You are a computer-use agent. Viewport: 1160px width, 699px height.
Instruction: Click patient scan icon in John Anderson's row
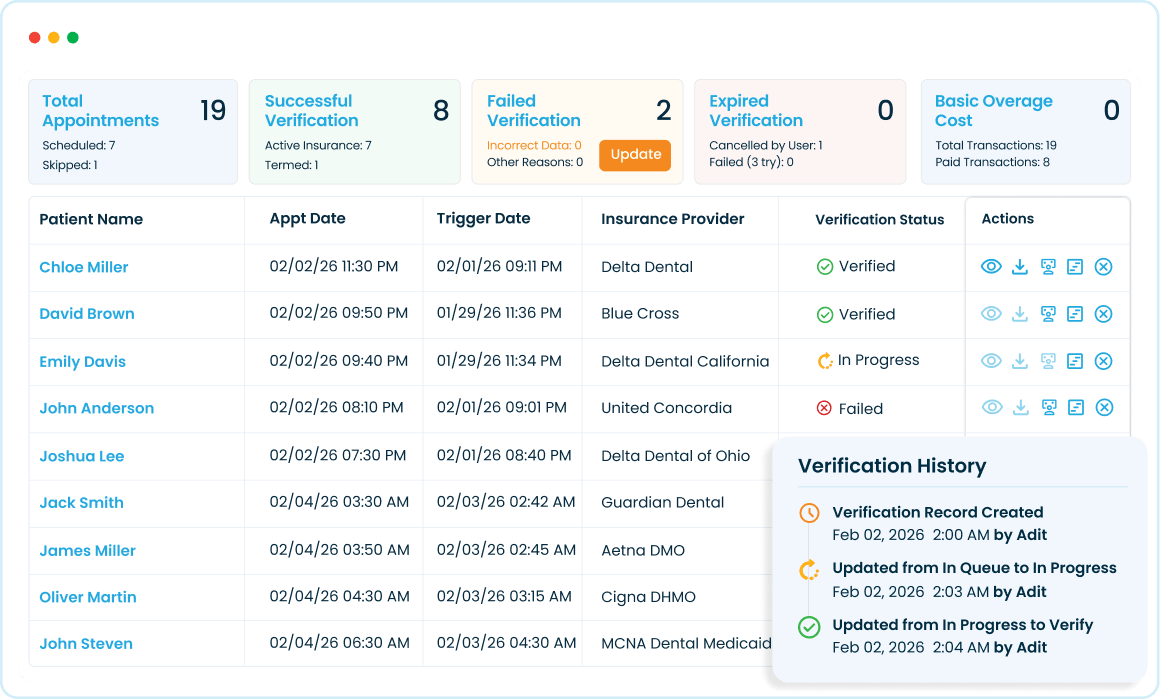1049,408
